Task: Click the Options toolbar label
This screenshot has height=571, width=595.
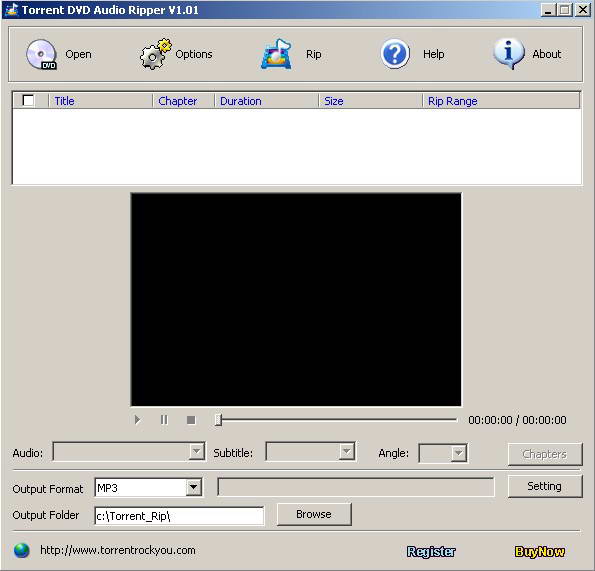Action: tap(194, 54)
